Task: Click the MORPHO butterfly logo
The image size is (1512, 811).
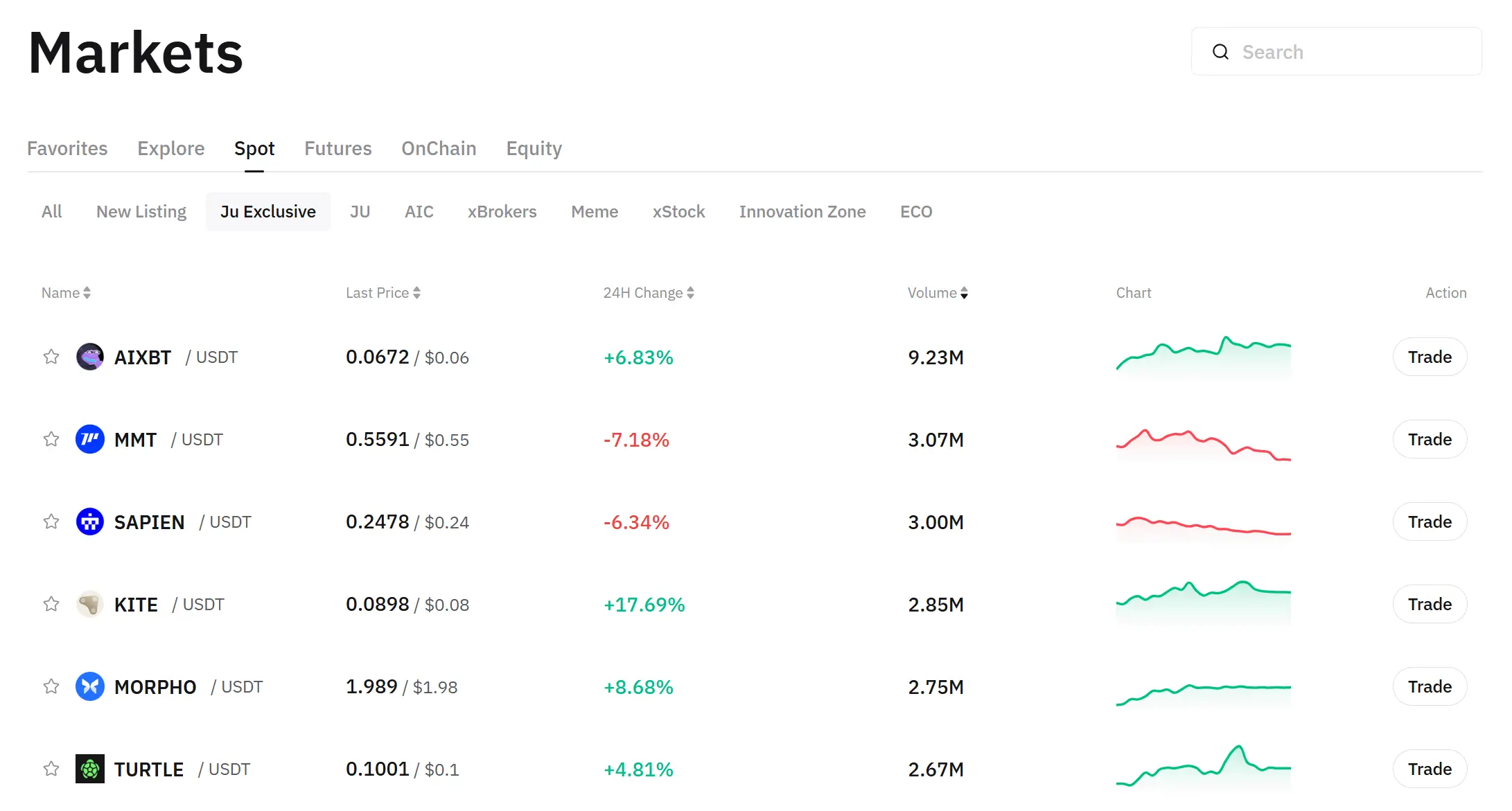Action: click(90, 686)
